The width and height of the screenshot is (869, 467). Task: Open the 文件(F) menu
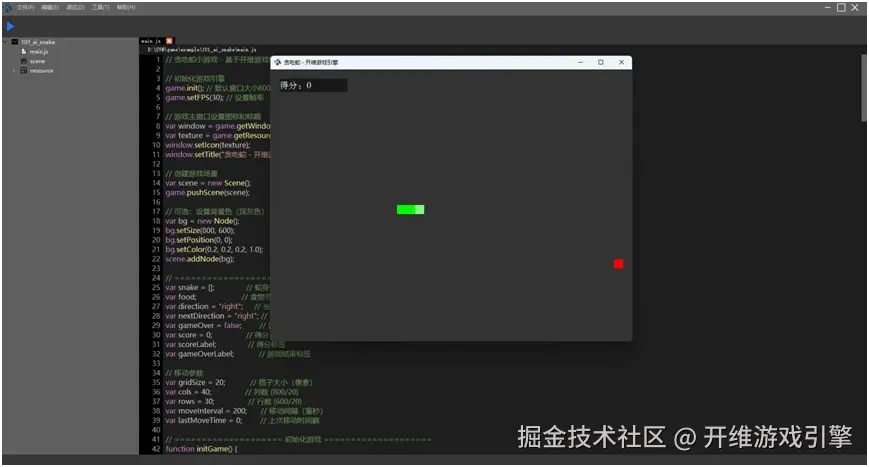coord(25,7)
